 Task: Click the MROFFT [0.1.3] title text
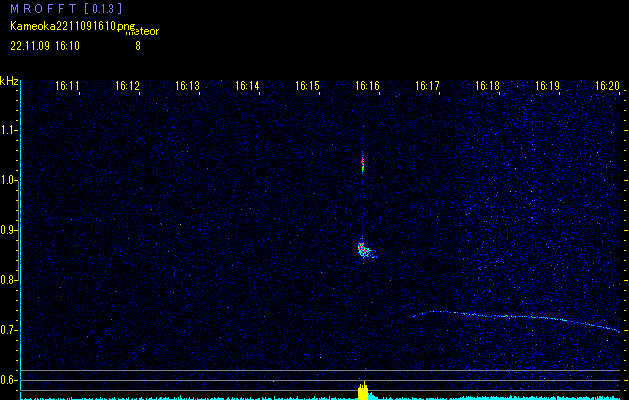(x=66, y=8)
